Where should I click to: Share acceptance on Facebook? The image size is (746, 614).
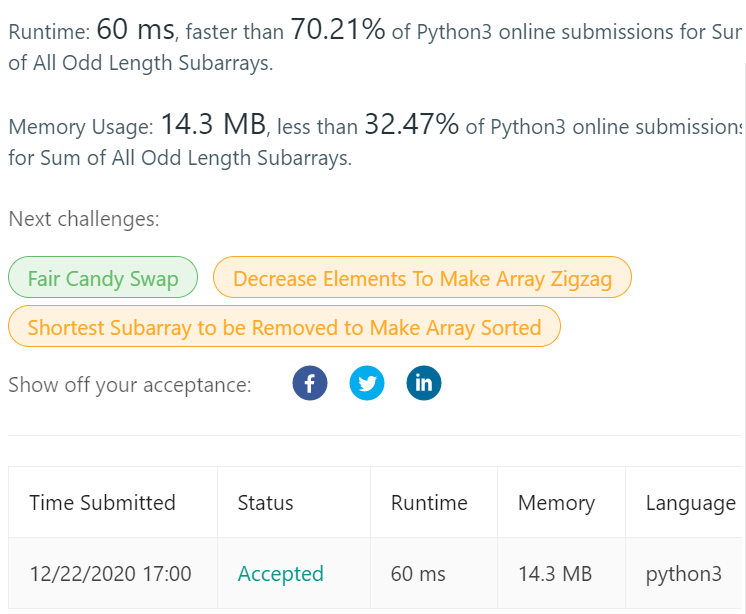tap(310, 383)
